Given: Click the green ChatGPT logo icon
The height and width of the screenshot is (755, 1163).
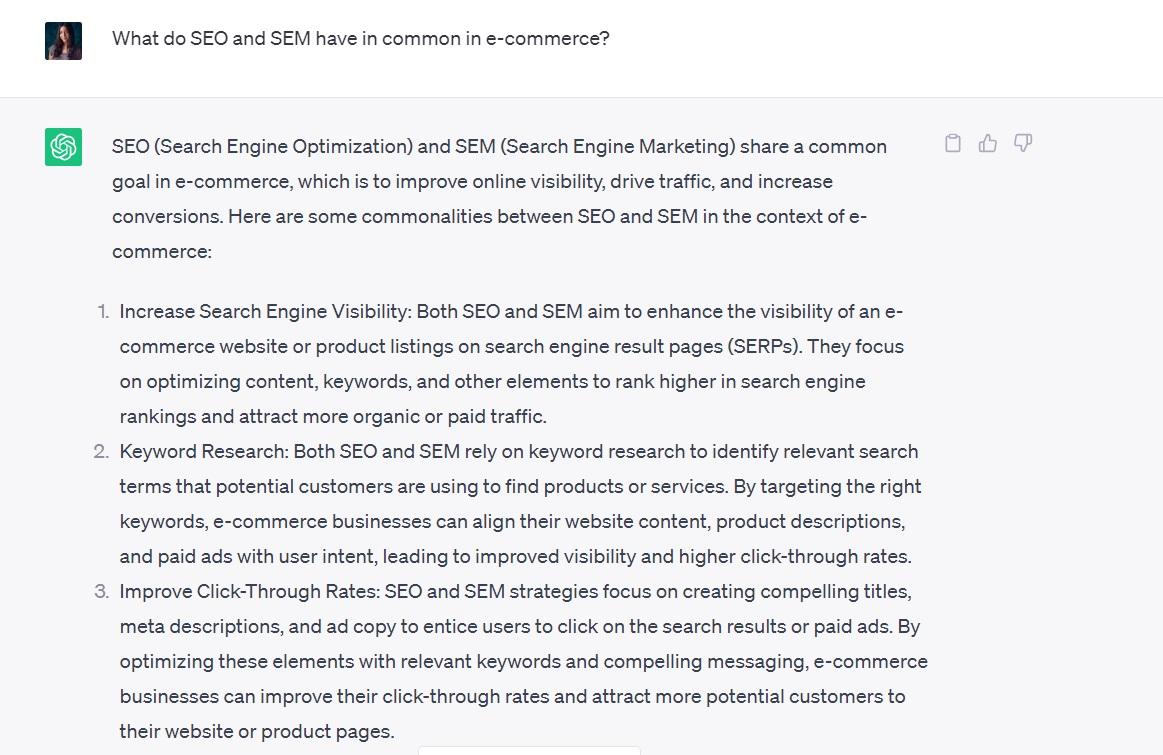Looking at the screenshot, I should pos(63,146).
